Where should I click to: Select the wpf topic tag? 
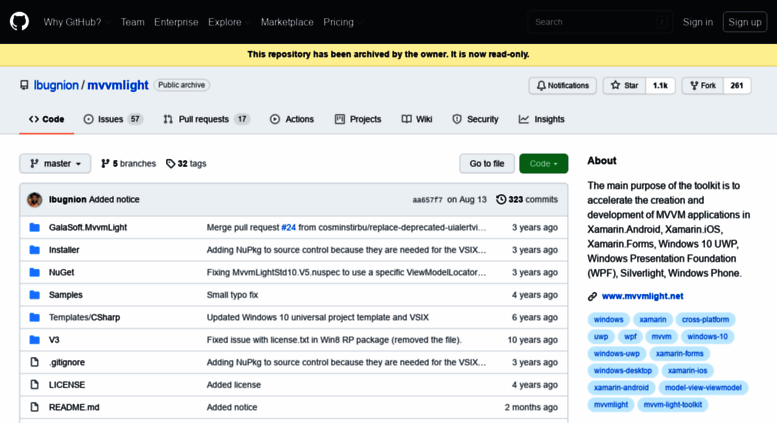[x=630, y=337]
